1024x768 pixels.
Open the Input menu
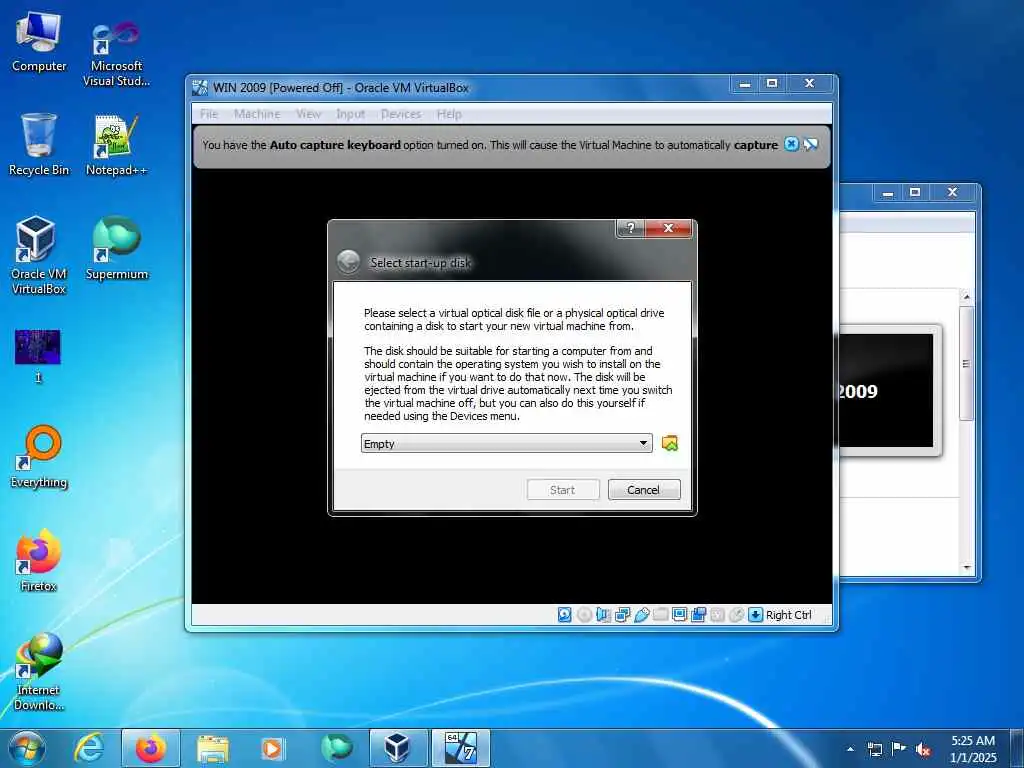(351, 114)
